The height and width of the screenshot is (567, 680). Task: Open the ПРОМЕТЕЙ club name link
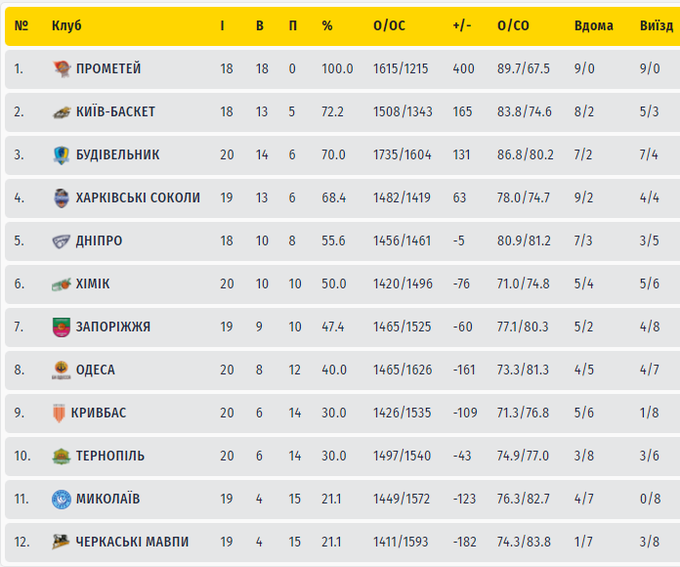108,69
